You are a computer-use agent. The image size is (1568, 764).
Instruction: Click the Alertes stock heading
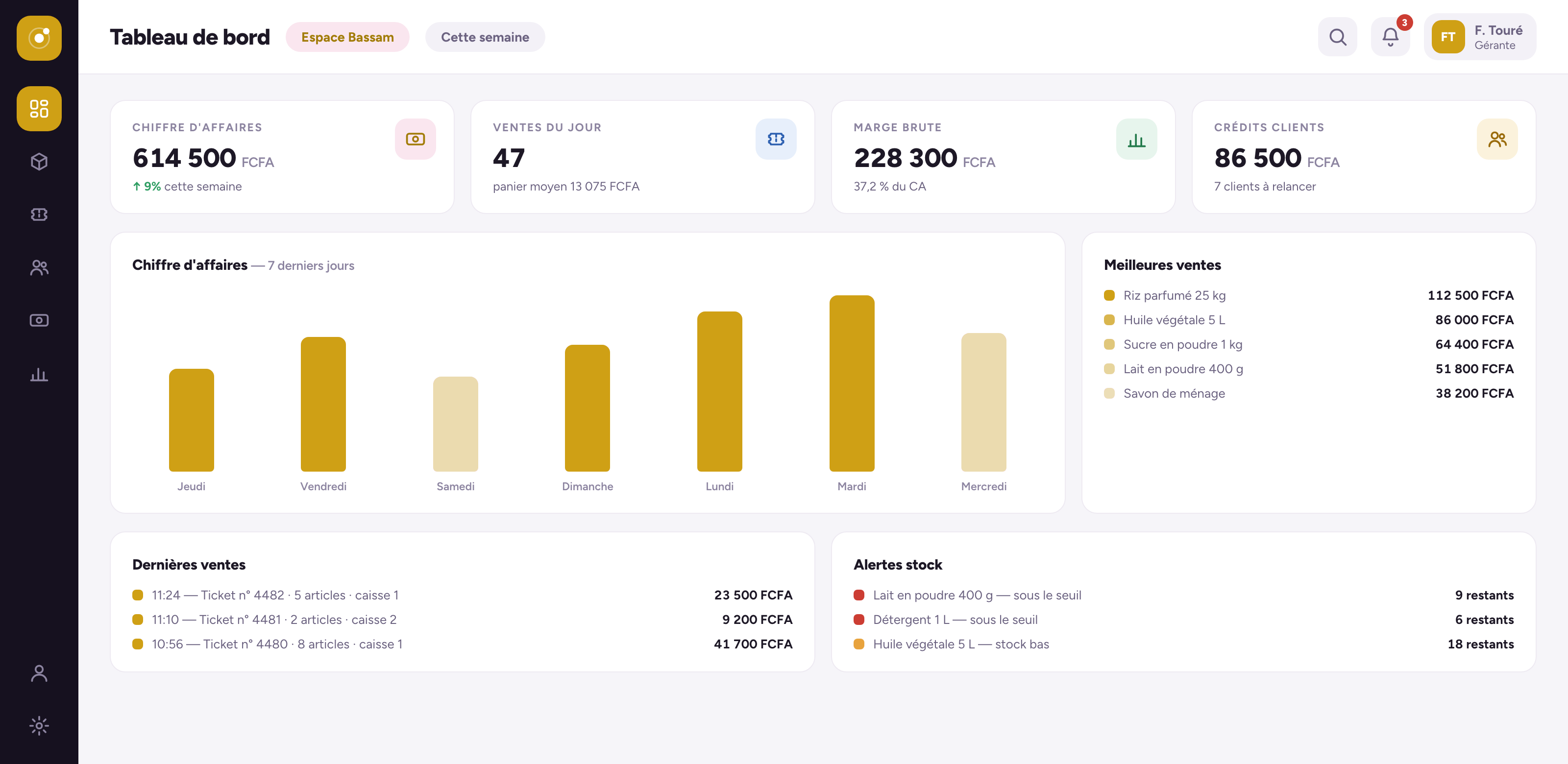tap(897, 565)
